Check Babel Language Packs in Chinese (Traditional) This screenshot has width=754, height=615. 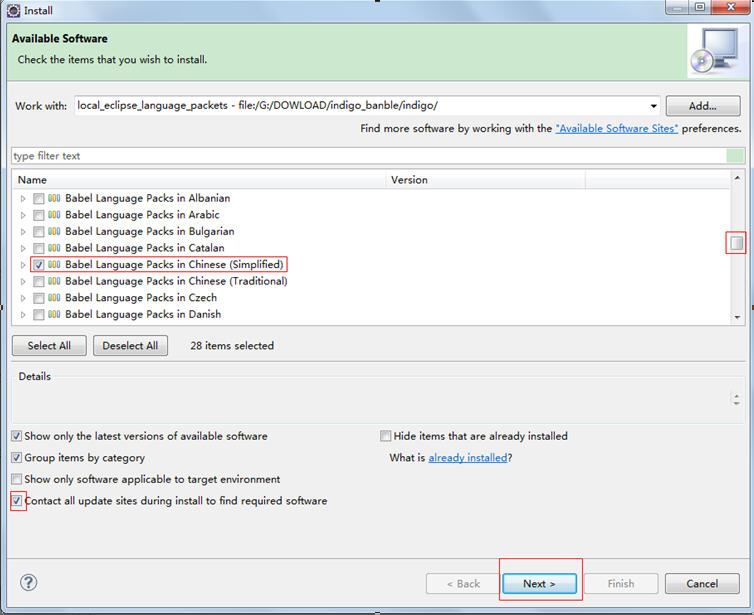coord(38,281)
